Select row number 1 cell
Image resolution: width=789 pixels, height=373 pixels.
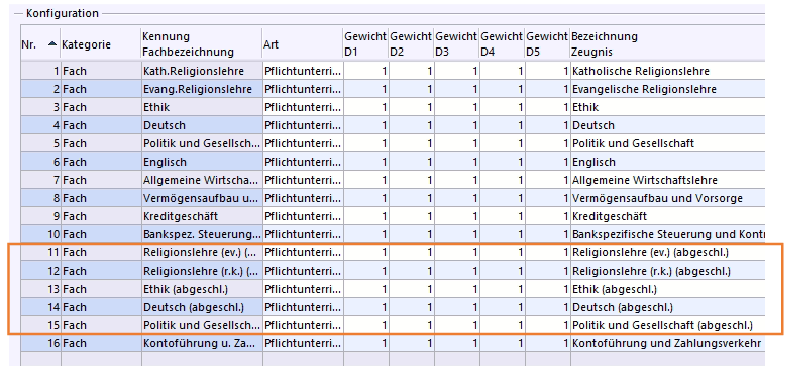41,71
